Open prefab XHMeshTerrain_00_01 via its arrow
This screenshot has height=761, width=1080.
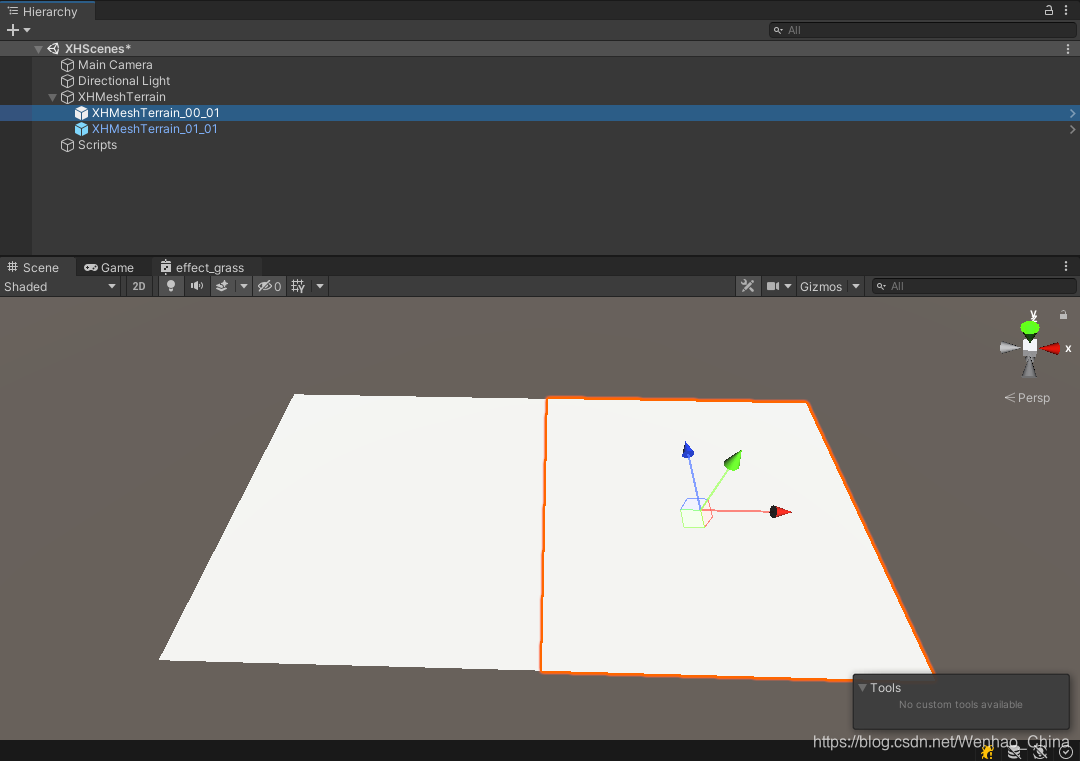(x=1072, y=113)
